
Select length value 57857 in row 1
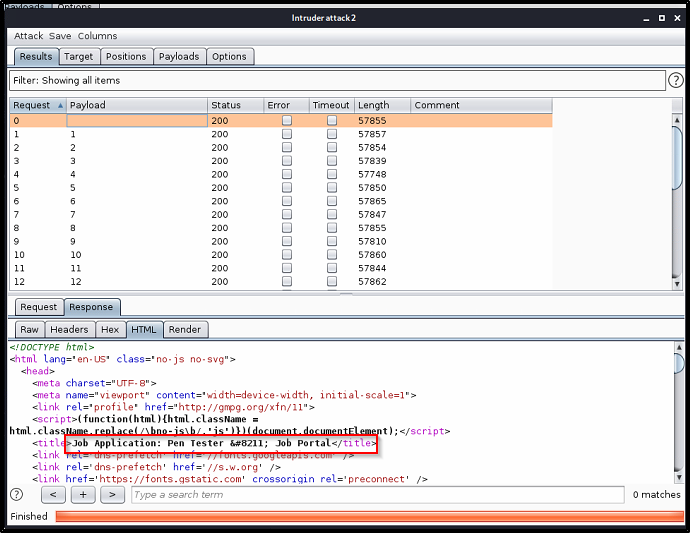(x=372, y=134)
